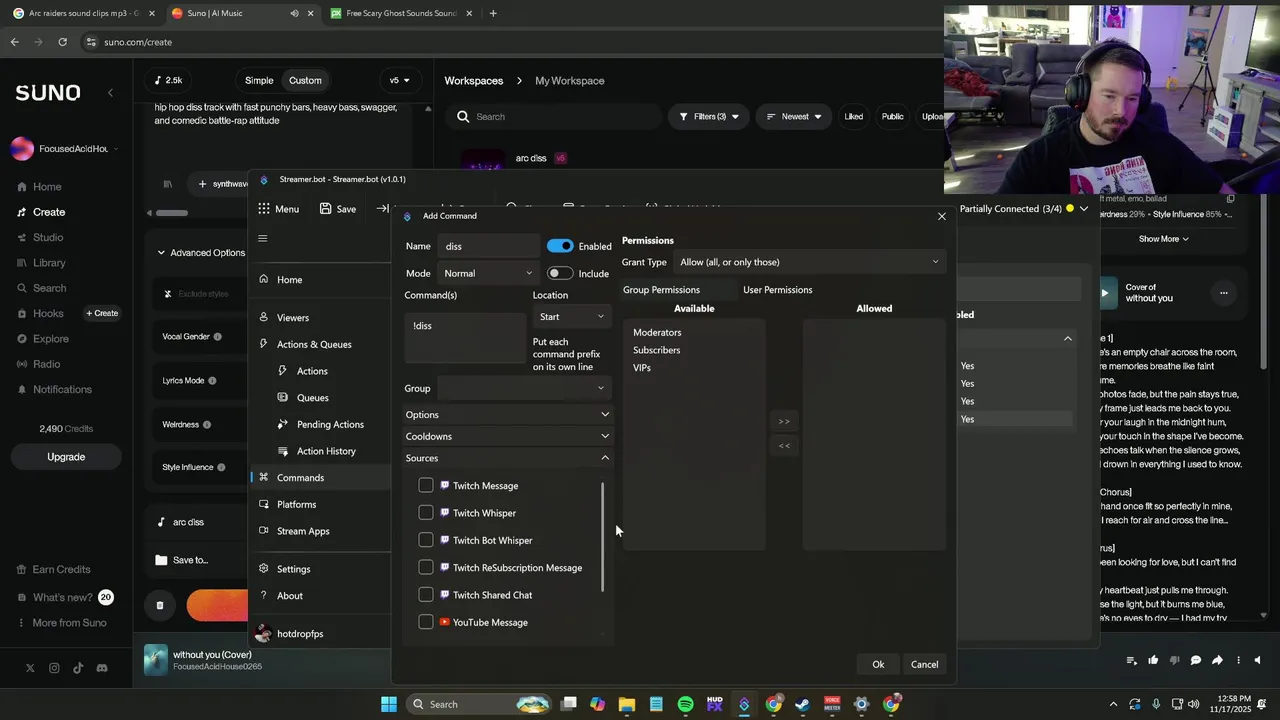Open the Newest sort dropdown
Viewport: 1280px width, 720px height.
pyautogui.click(x=794, y=116)
